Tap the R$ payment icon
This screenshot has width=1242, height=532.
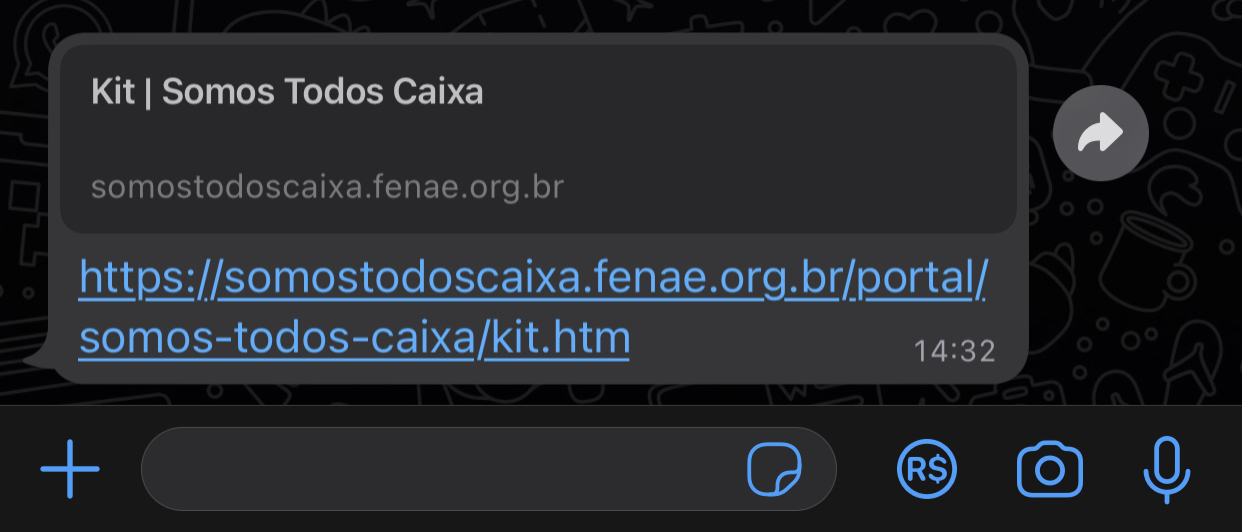click(927, 468)
